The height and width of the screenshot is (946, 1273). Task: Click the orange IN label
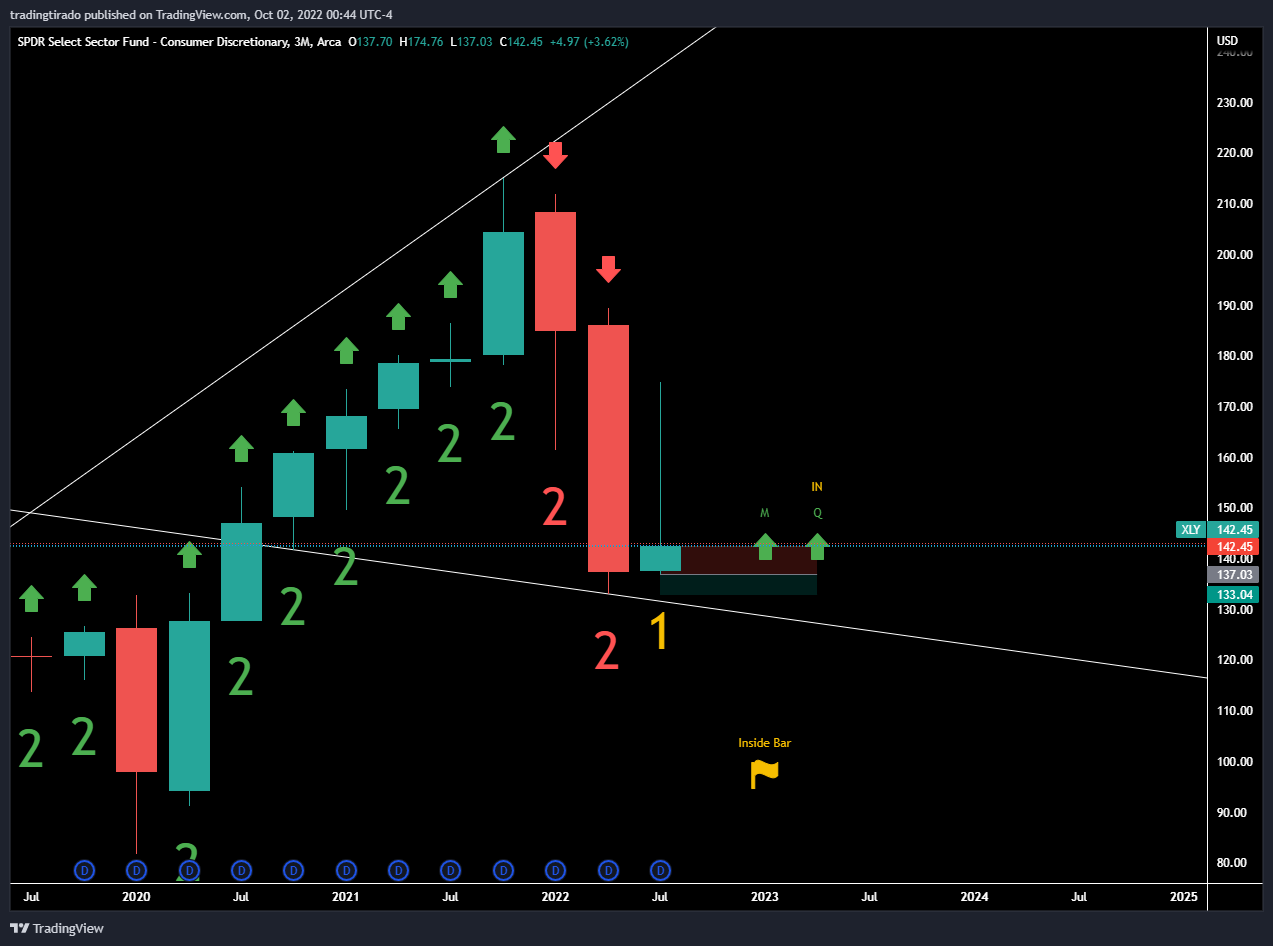pyautogui.click(x=817, y=487)
